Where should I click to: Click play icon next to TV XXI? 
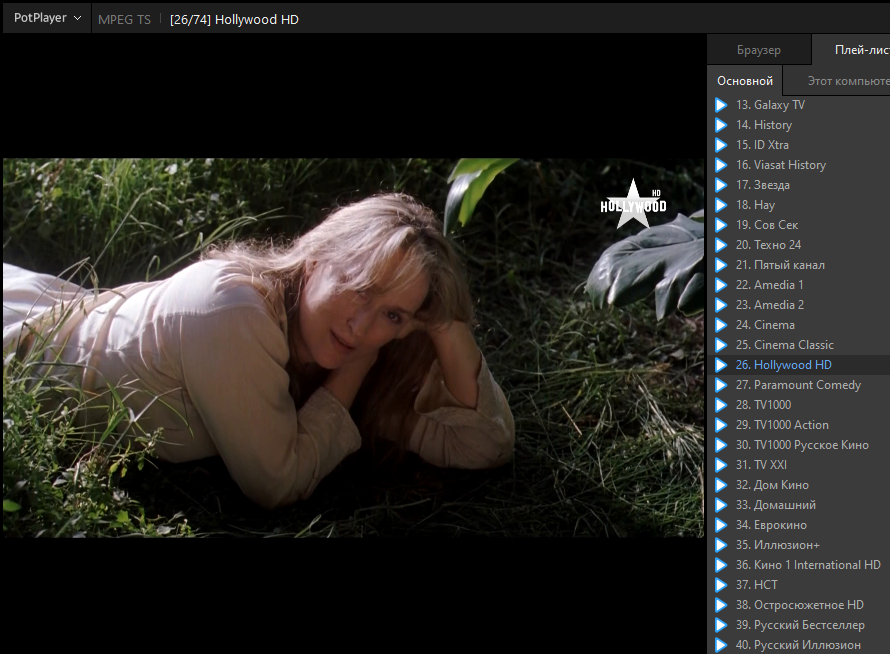tap(721, 465)
